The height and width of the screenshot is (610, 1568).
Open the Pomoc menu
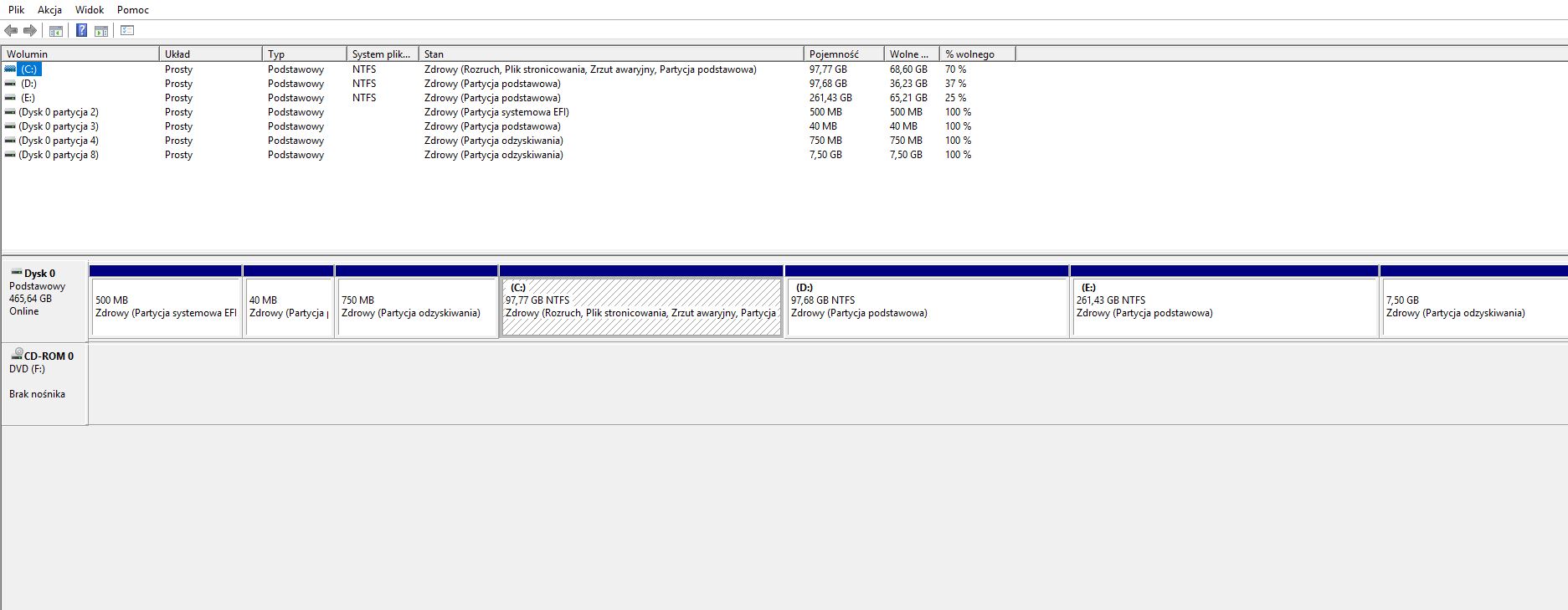(x=133, y=10)
